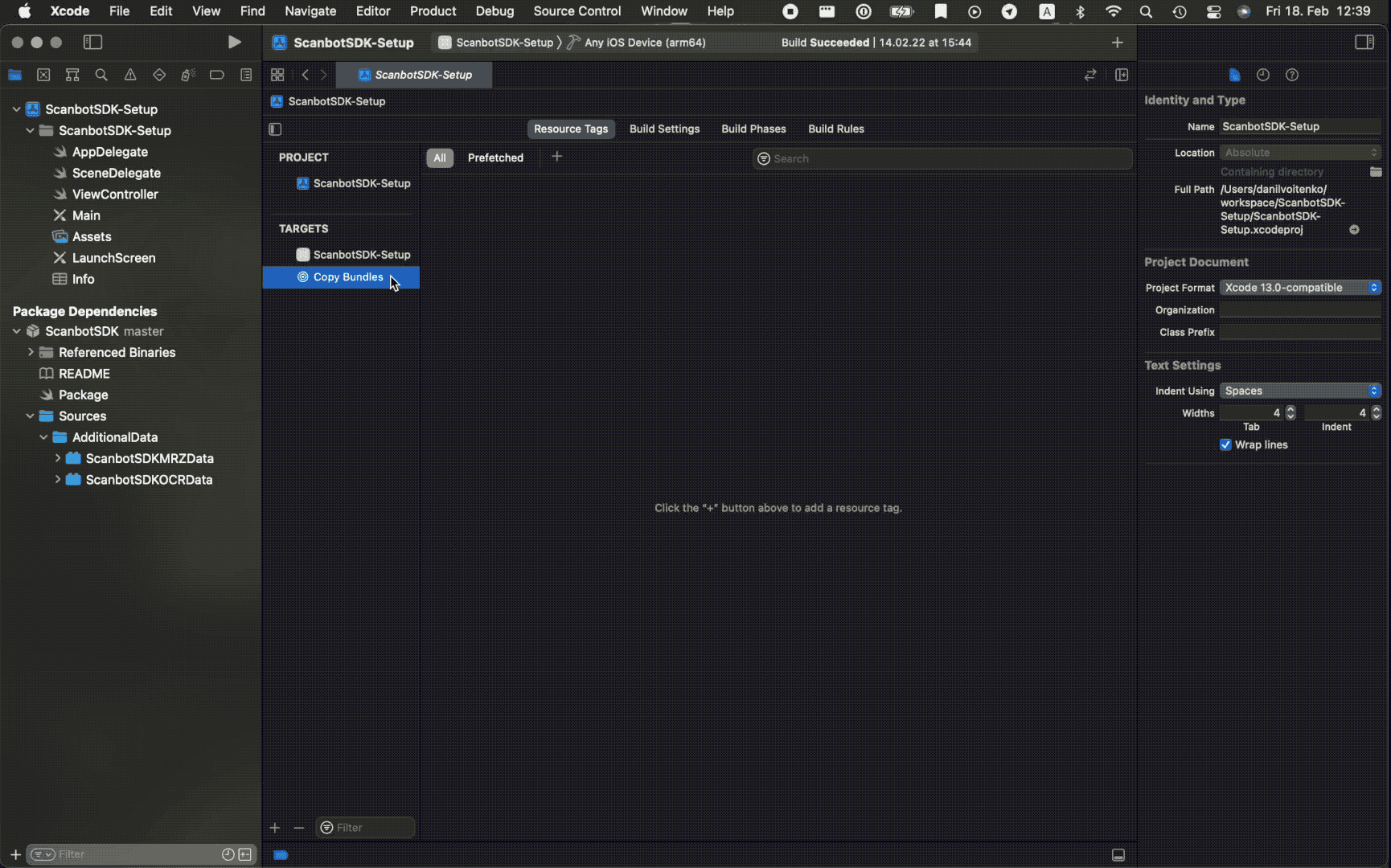Image resolution: width=1391 pixels, height=868 pixels.
Task: Open the Issue navigator warning icon
Action: 129,75
